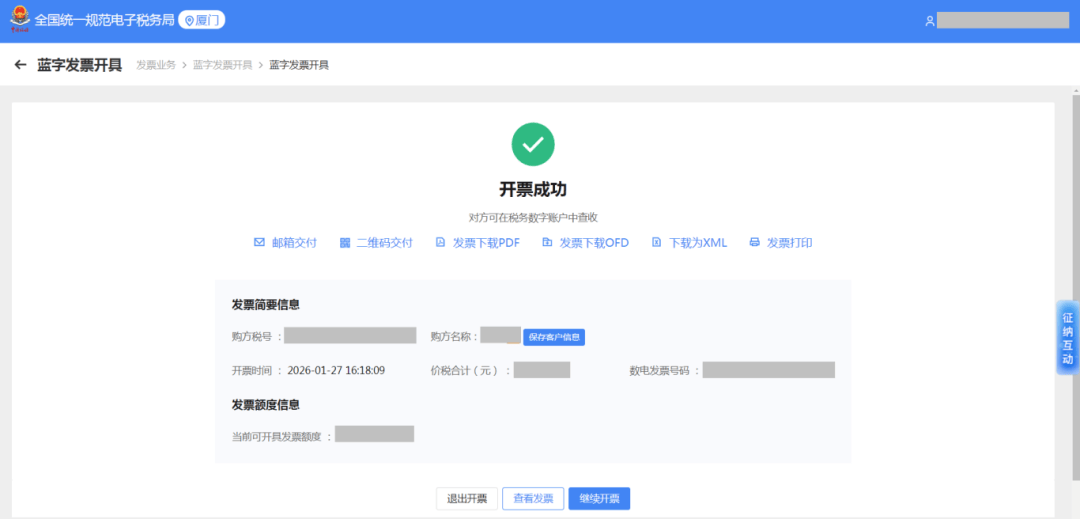This screenshot has width=1080, height=519.
Task: Go to 发票业务 in the breadcrumb
Action: click(156, 65)
